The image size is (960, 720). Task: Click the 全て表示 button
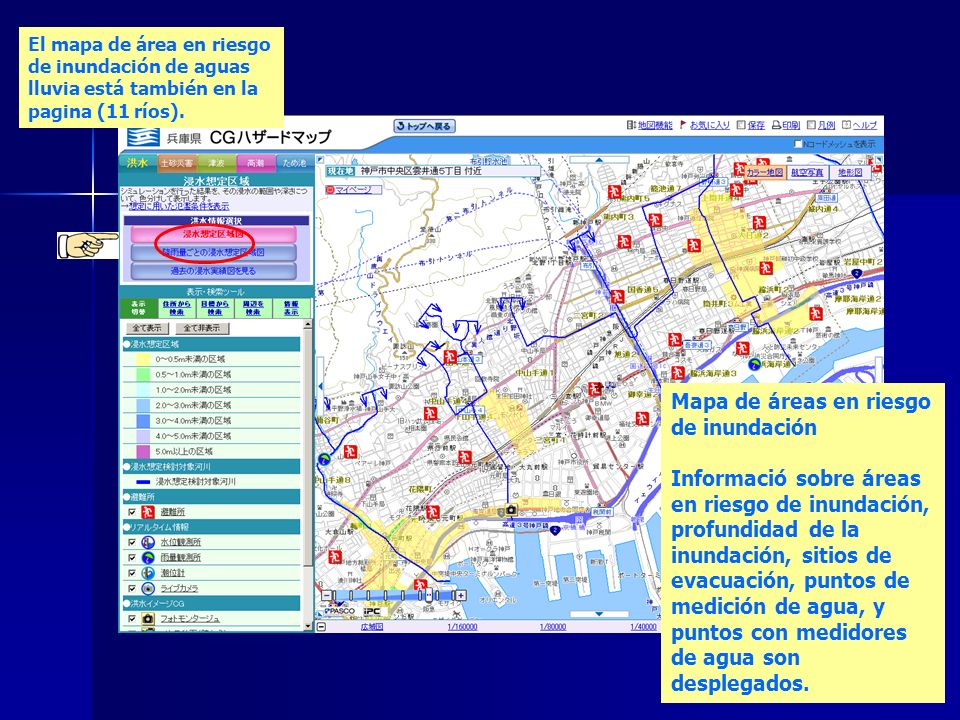point(147,328)
